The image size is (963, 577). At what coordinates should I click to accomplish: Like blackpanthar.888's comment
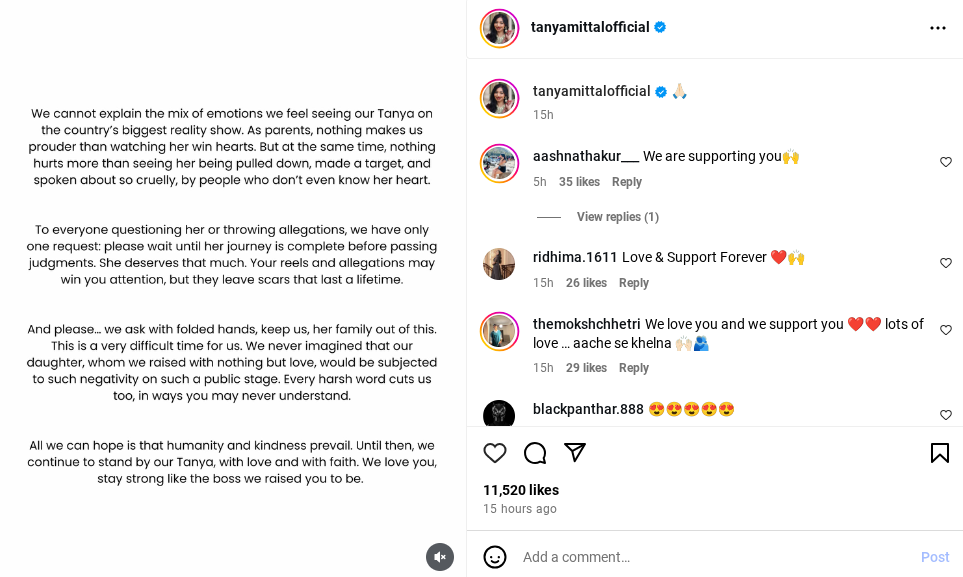[x=945, y=415]
